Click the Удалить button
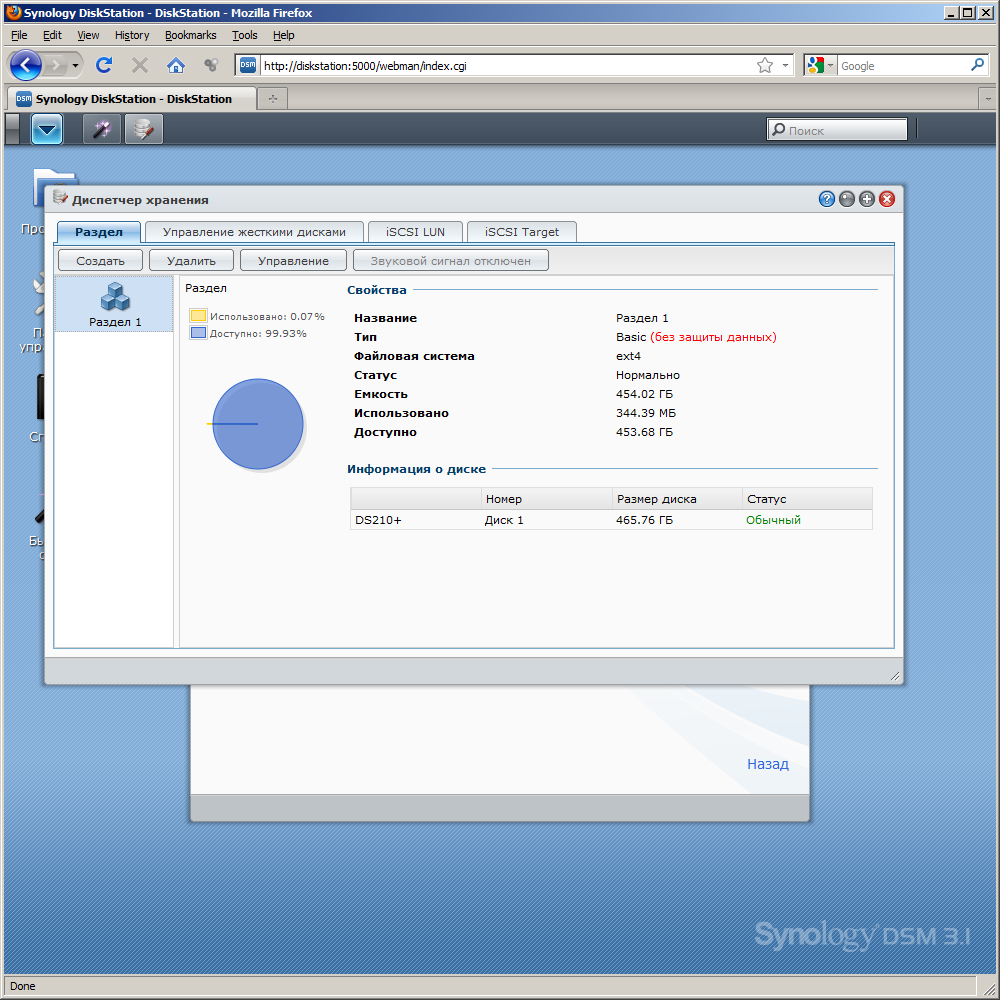Image resolution: width=1000 pixels, height=1000 pixels. coord(191,260)
